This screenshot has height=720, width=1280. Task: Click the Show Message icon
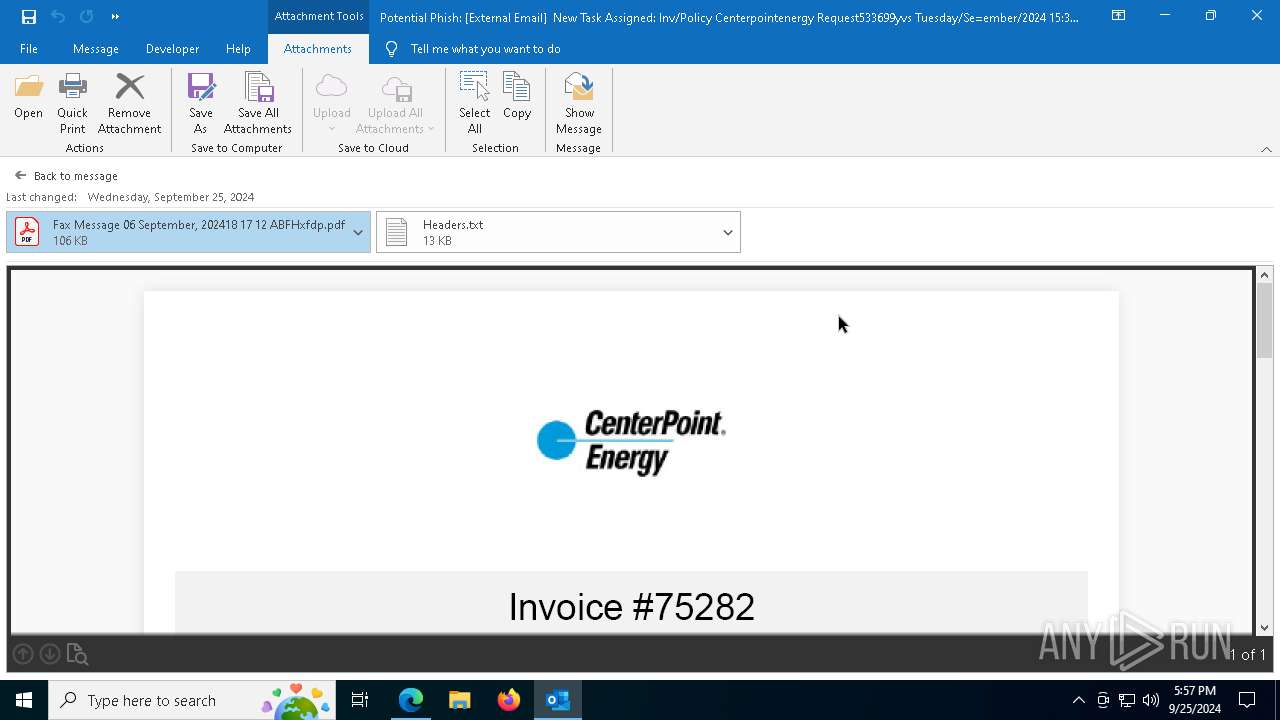[579, 103]
